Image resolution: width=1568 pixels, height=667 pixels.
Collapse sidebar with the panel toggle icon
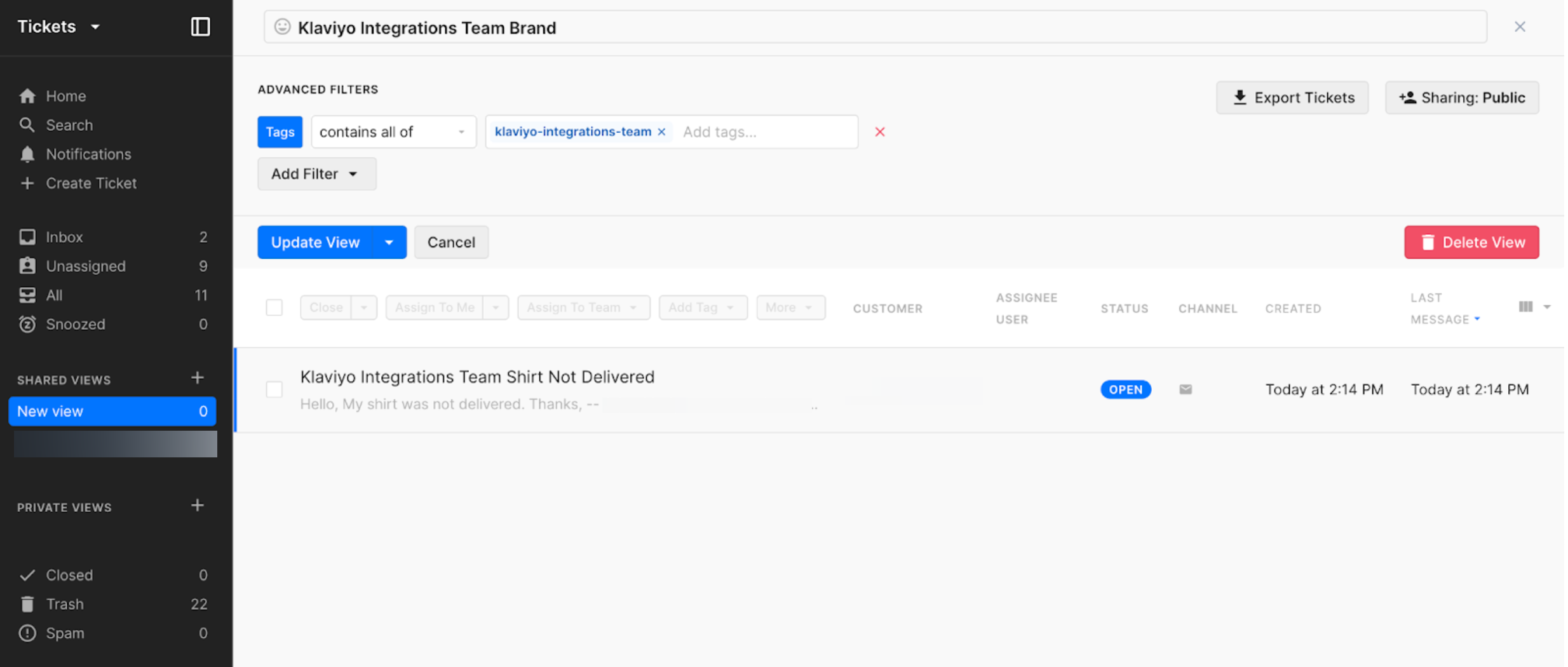(x=200, y=27)
